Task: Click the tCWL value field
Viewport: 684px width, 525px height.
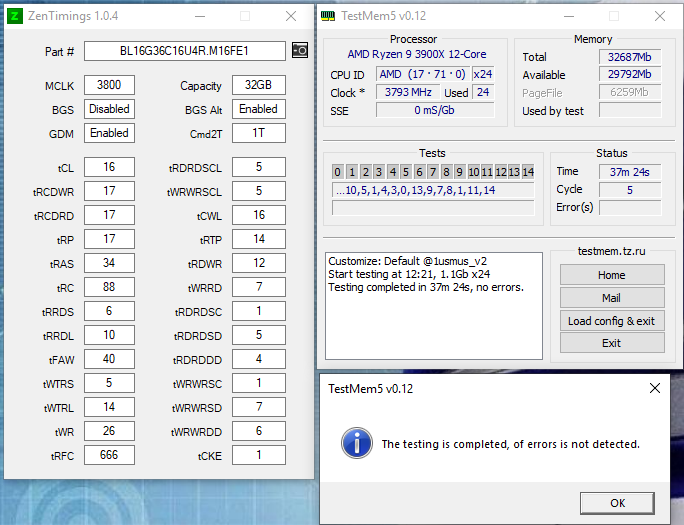Action: pos(259,215)
